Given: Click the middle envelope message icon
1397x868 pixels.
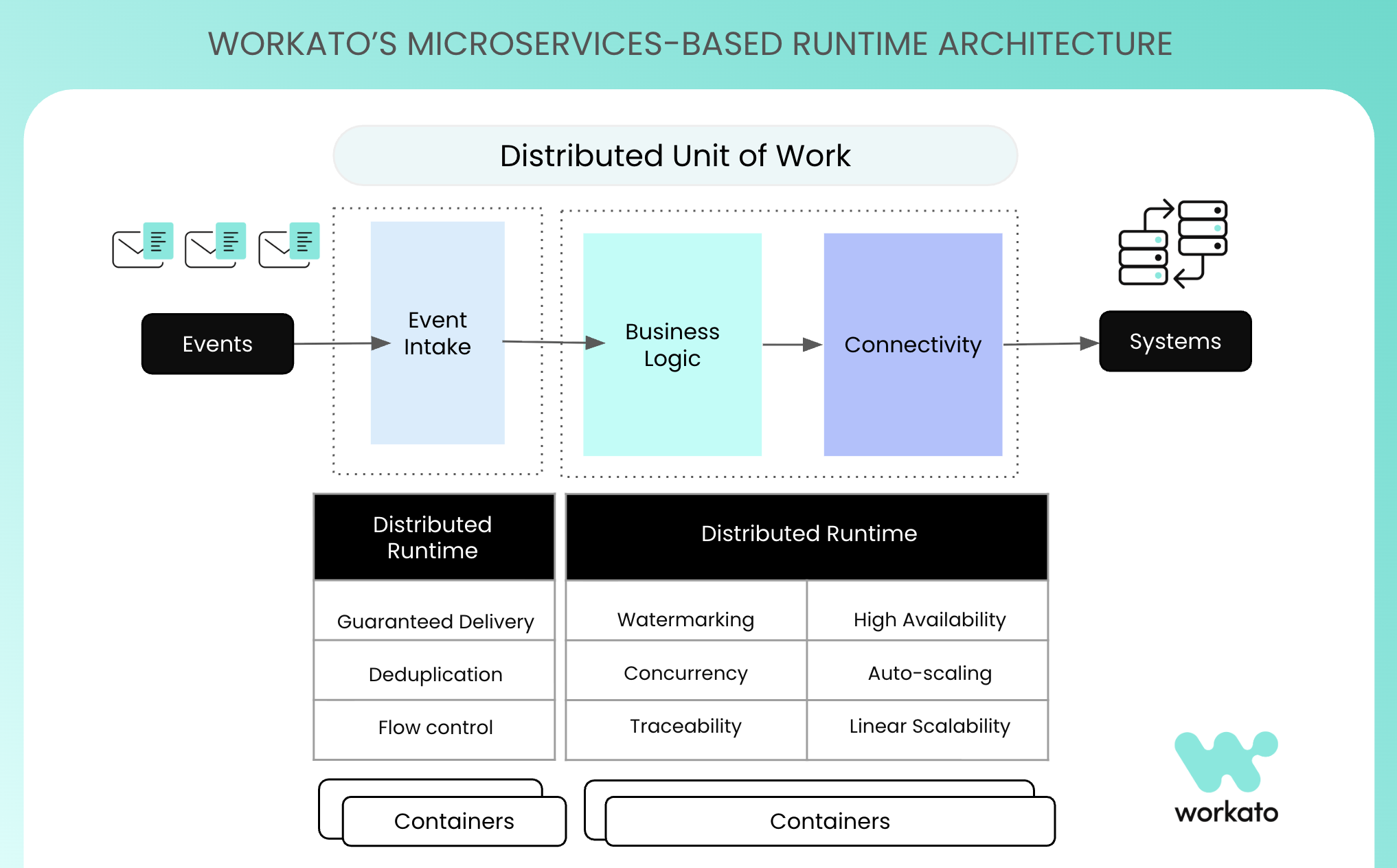Looking at the screenshot, I should pos(216,245).
